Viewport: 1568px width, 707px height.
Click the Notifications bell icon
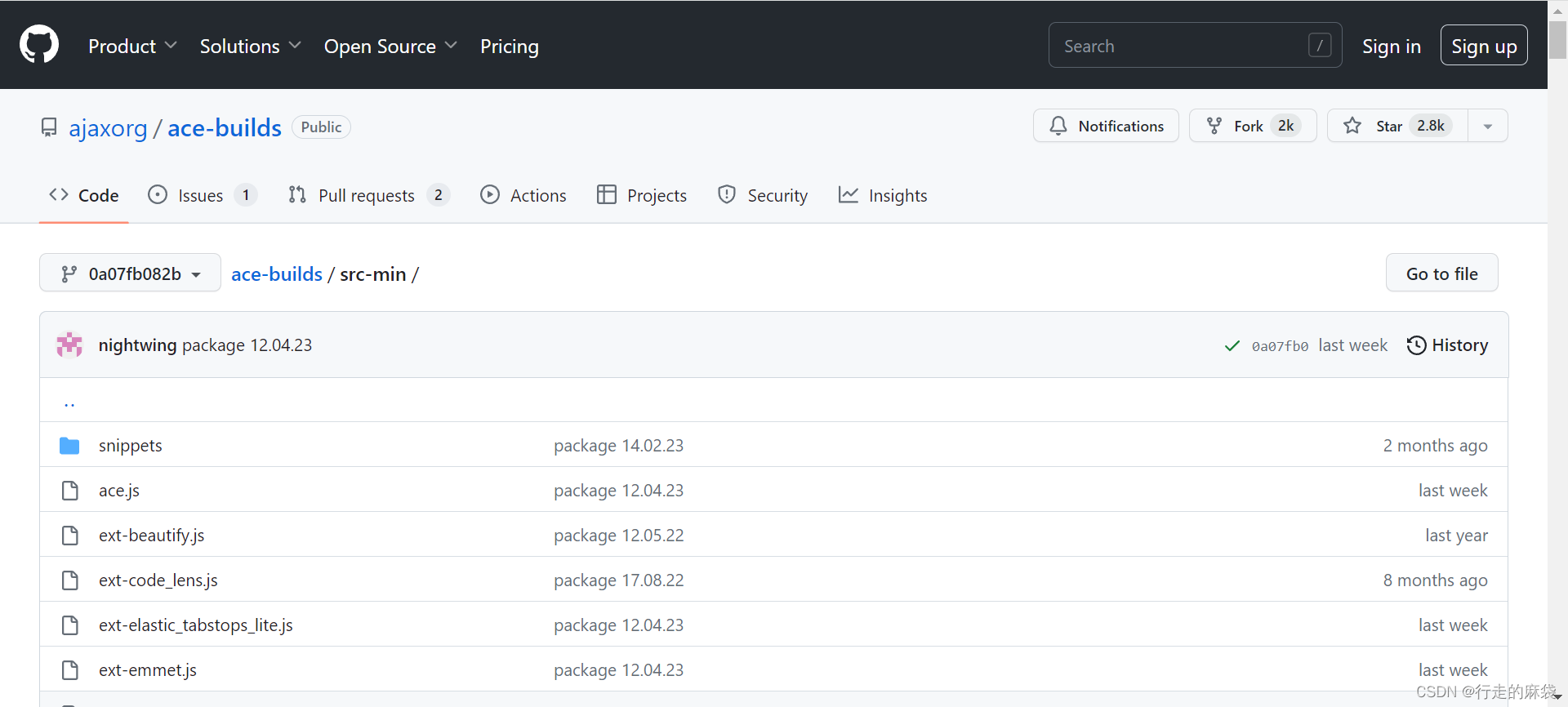(x=1058, y=126)
